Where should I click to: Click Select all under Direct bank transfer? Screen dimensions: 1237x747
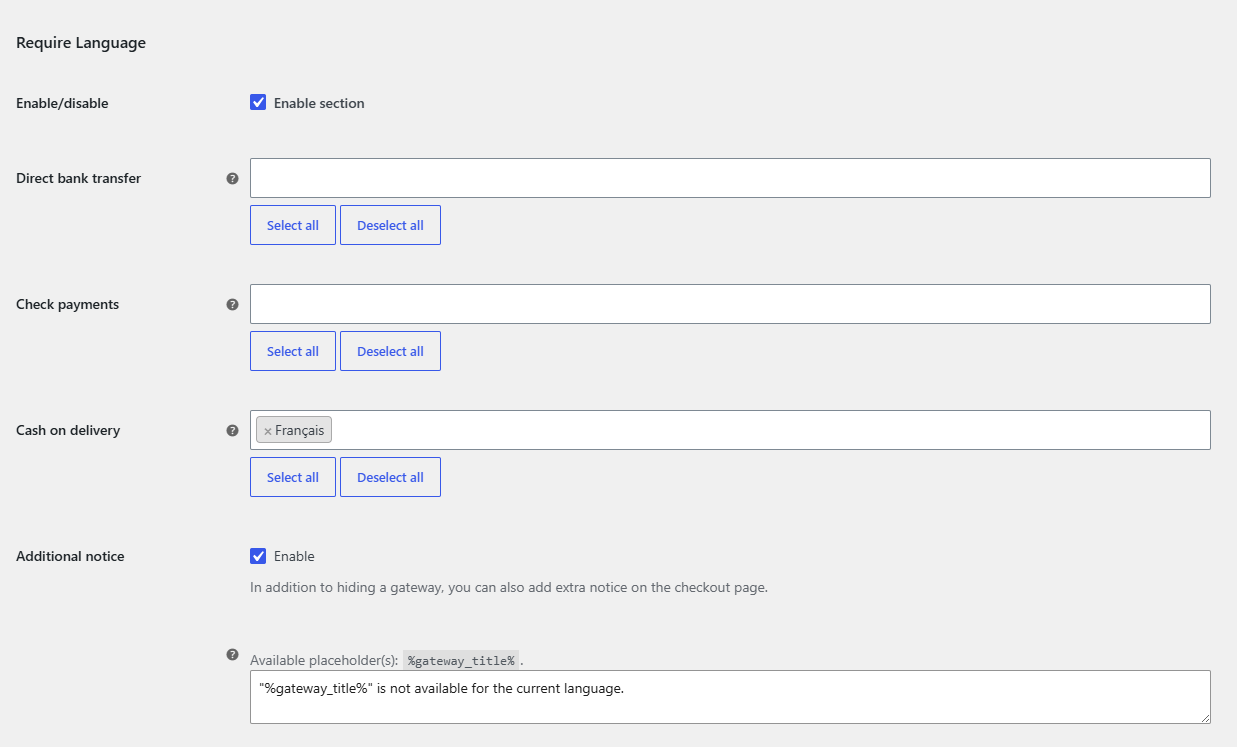[293, 225]
